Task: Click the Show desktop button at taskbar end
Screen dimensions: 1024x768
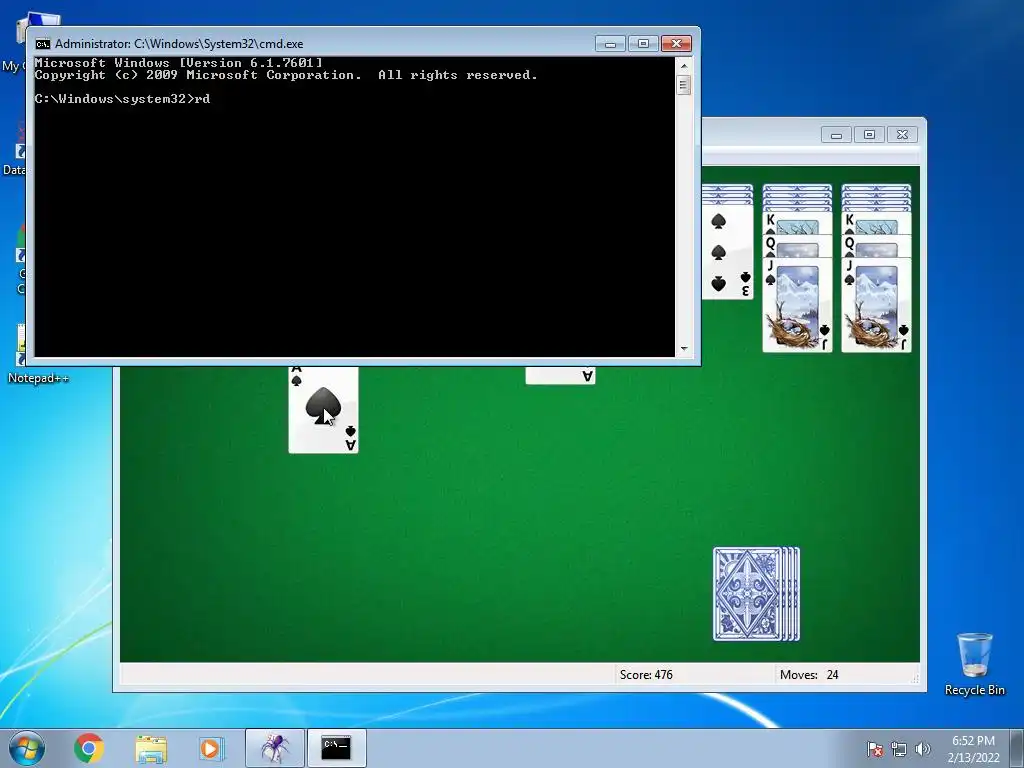Action: click(1017, 748)
